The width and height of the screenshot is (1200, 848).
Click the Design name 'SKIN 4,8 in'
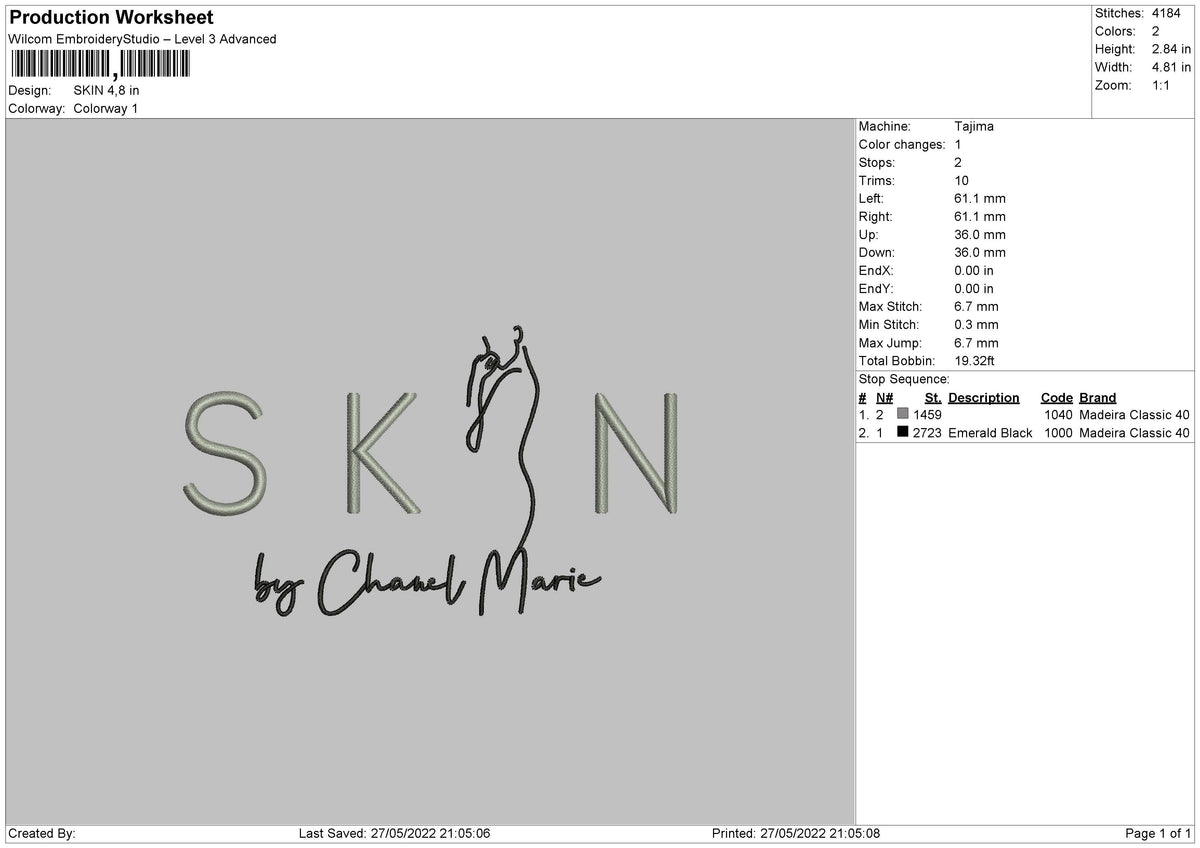point(107,89)
